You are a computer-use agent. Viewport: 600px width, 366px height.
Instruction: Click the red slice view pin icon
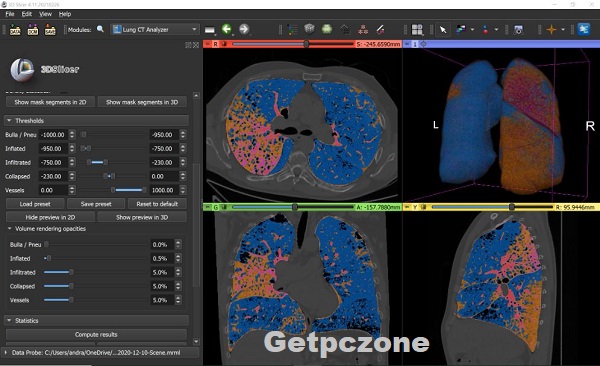pyautogui.click(x=208, y=44)
